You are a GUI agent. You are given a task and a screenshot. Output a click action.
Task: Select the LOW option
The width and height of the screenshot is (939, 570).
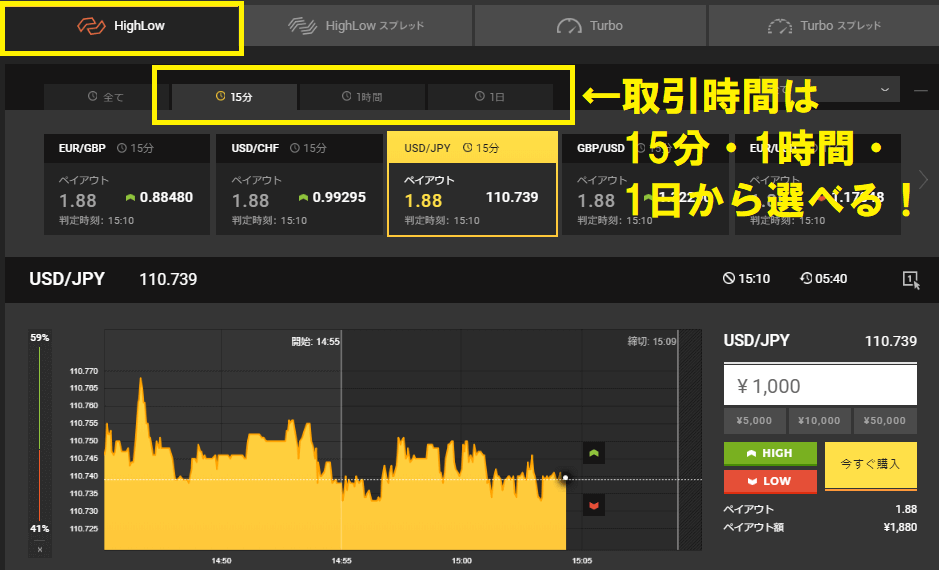point(770,481)
